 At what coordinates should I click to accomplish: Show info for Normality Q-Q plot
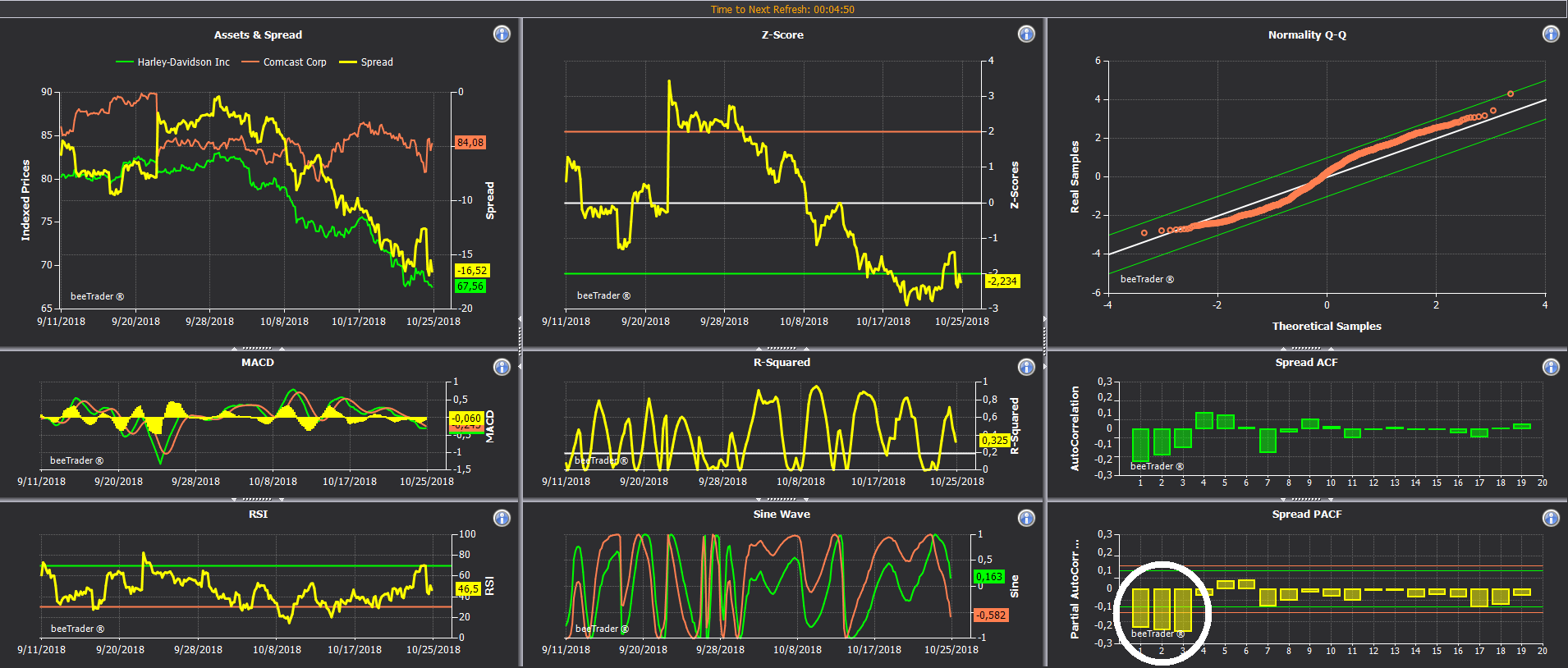coord(1551,34)
